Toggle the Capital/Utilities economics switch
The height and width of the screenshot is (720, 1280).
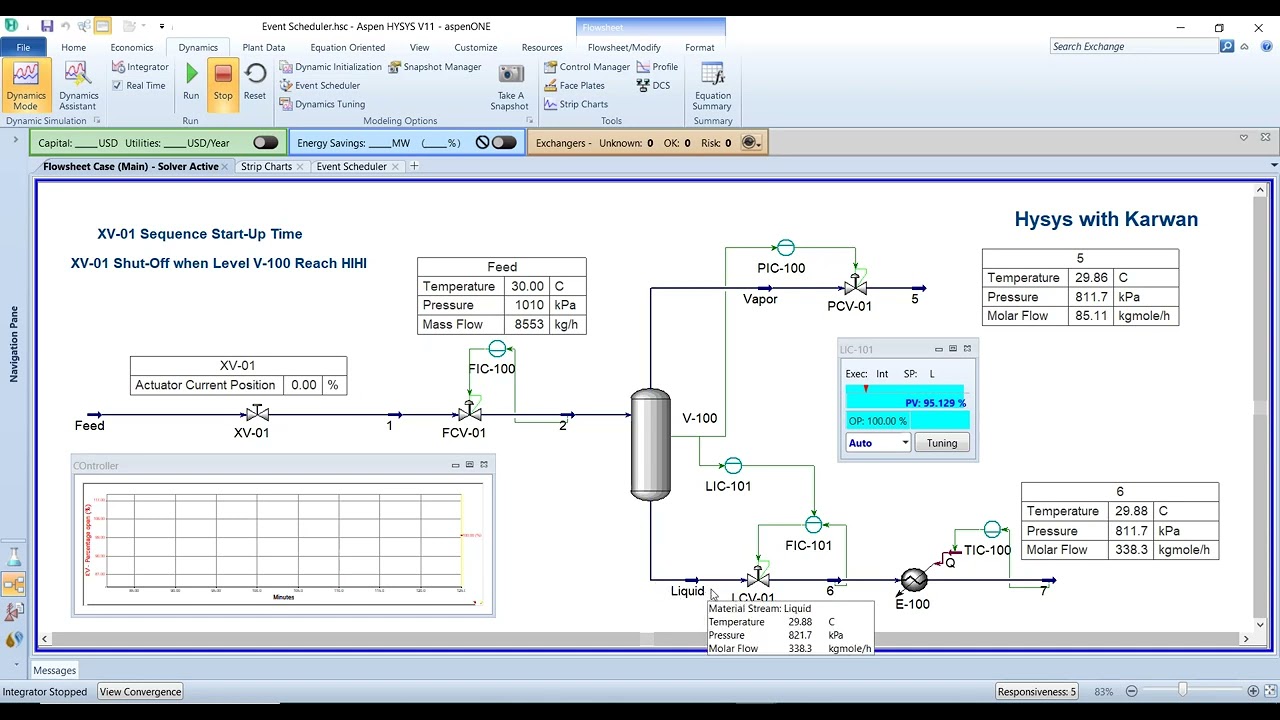(265, 143)
